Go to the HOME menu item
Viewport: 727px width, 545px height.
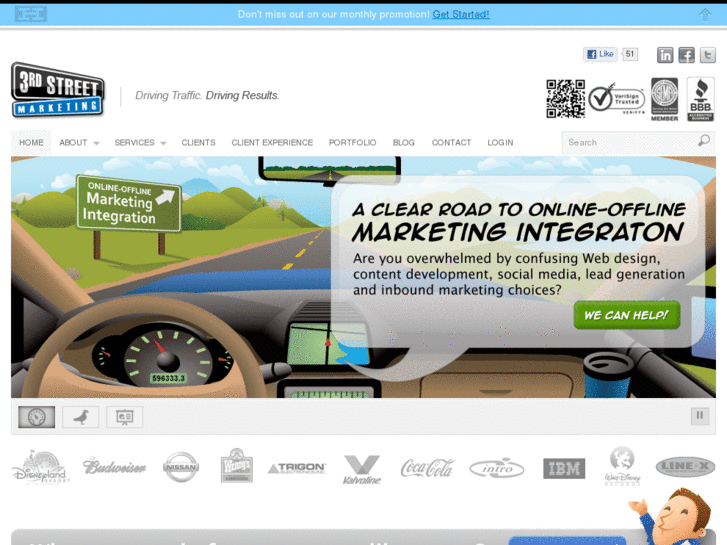(x=31, y=142)
